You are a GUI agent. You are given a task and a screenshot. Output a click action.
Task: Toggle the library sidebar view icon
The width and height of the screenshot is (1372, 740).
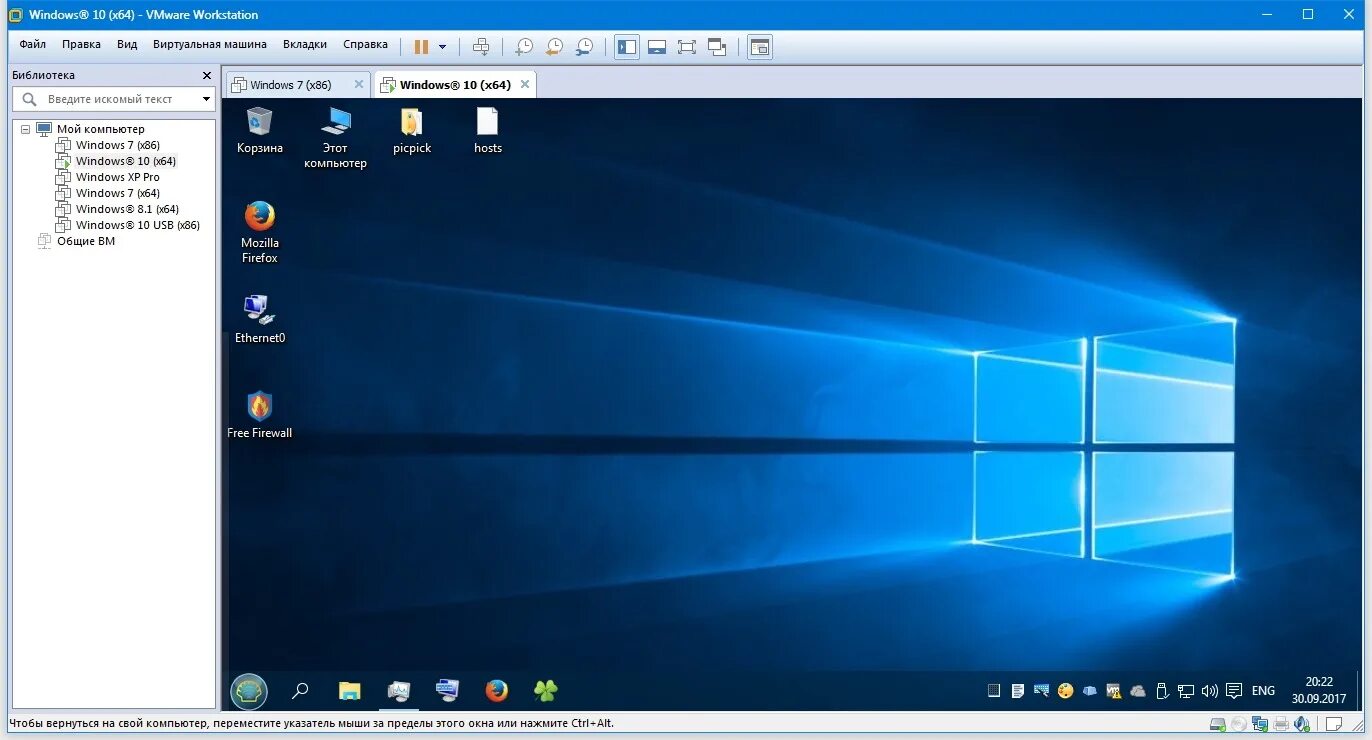pos(627,46)
